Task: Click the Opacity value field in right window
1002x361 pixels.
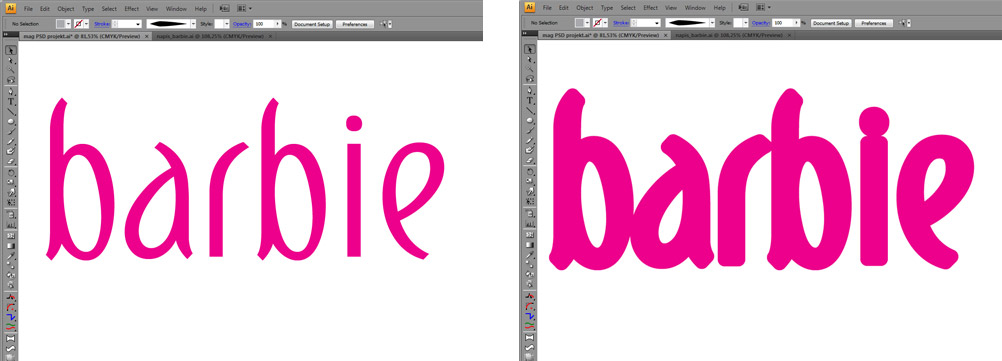Action: (782, 24)
